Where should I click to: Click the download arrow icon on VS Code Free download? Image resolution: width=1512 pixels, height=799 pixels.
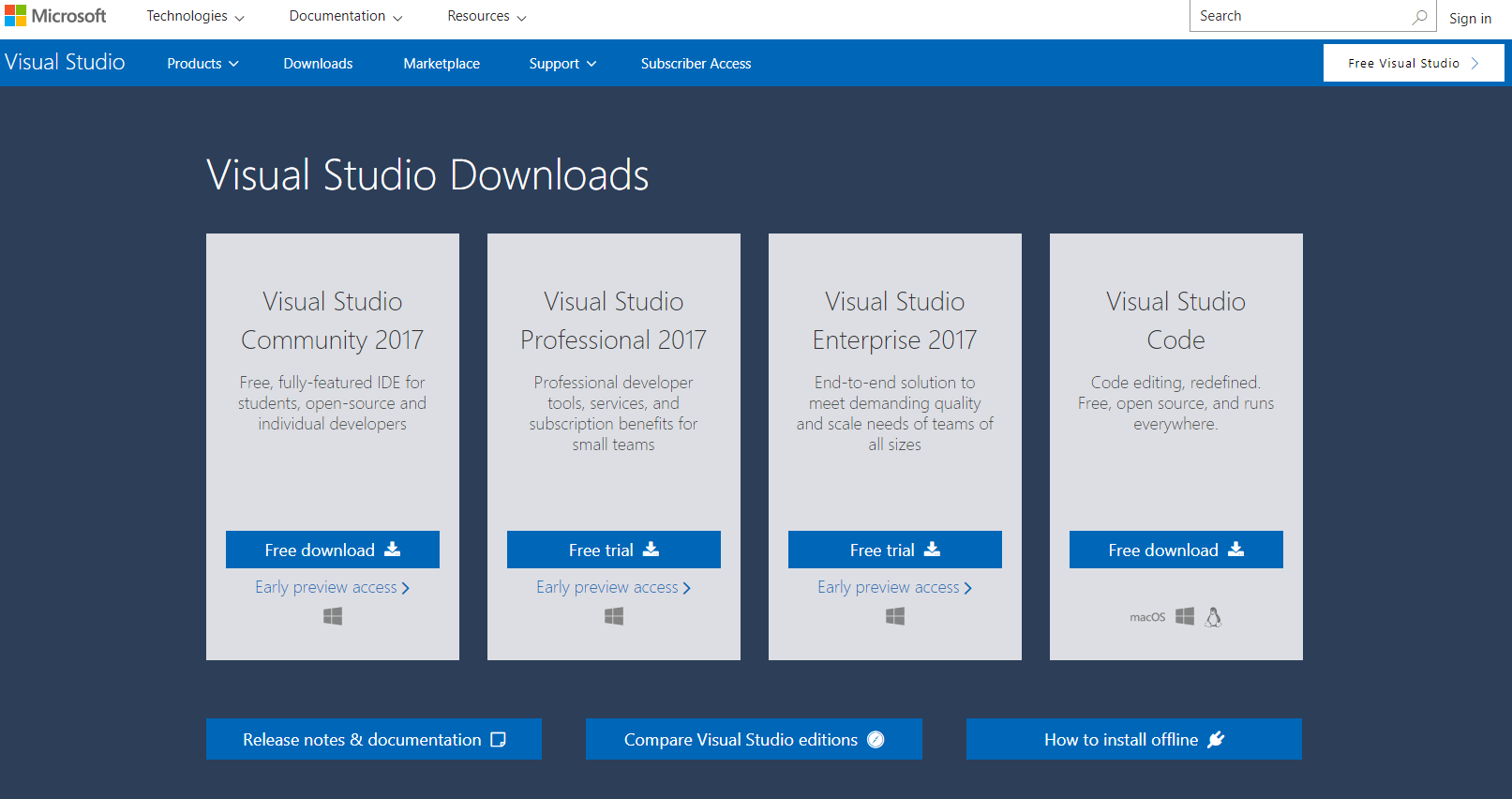click(x=1236, y=550)
